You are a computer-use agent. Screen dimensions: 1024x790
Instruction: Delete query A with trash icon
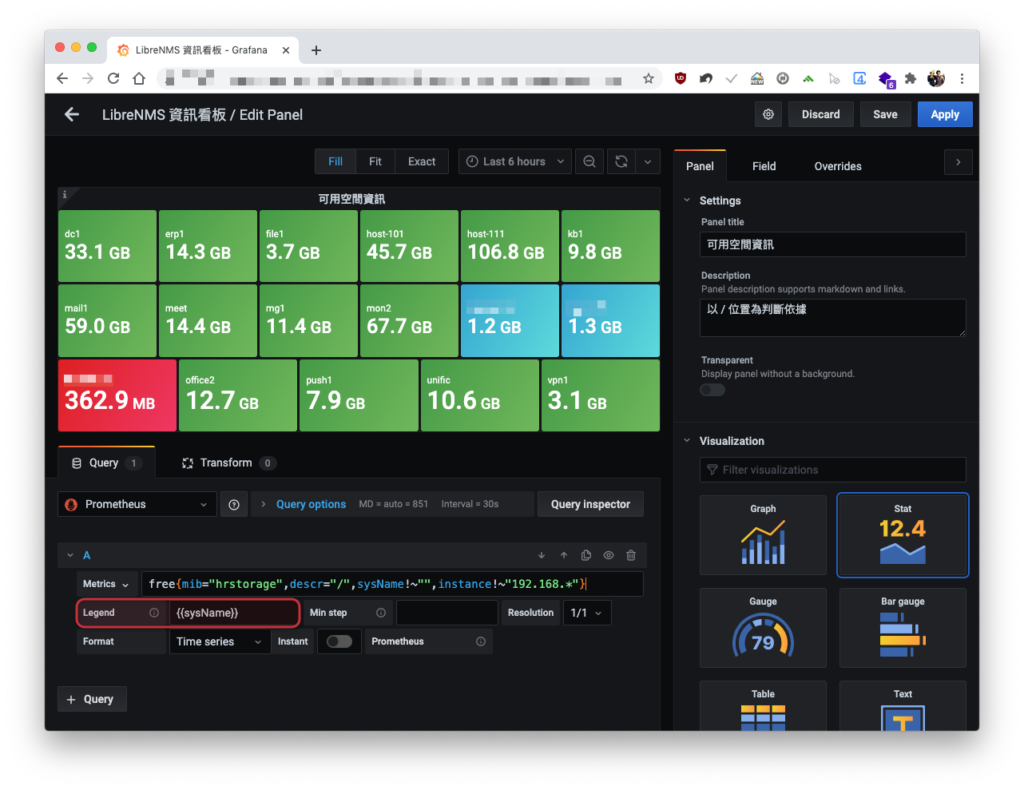(x=631, y=555)
